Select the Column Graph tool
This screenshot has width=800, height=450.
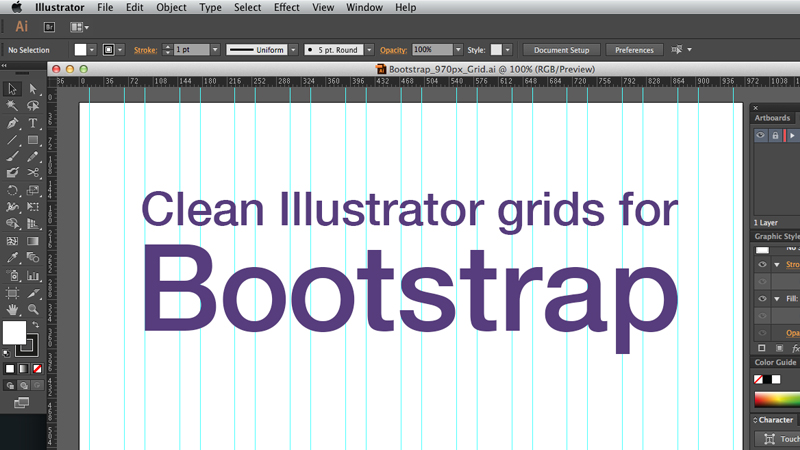tap(33, 276)
